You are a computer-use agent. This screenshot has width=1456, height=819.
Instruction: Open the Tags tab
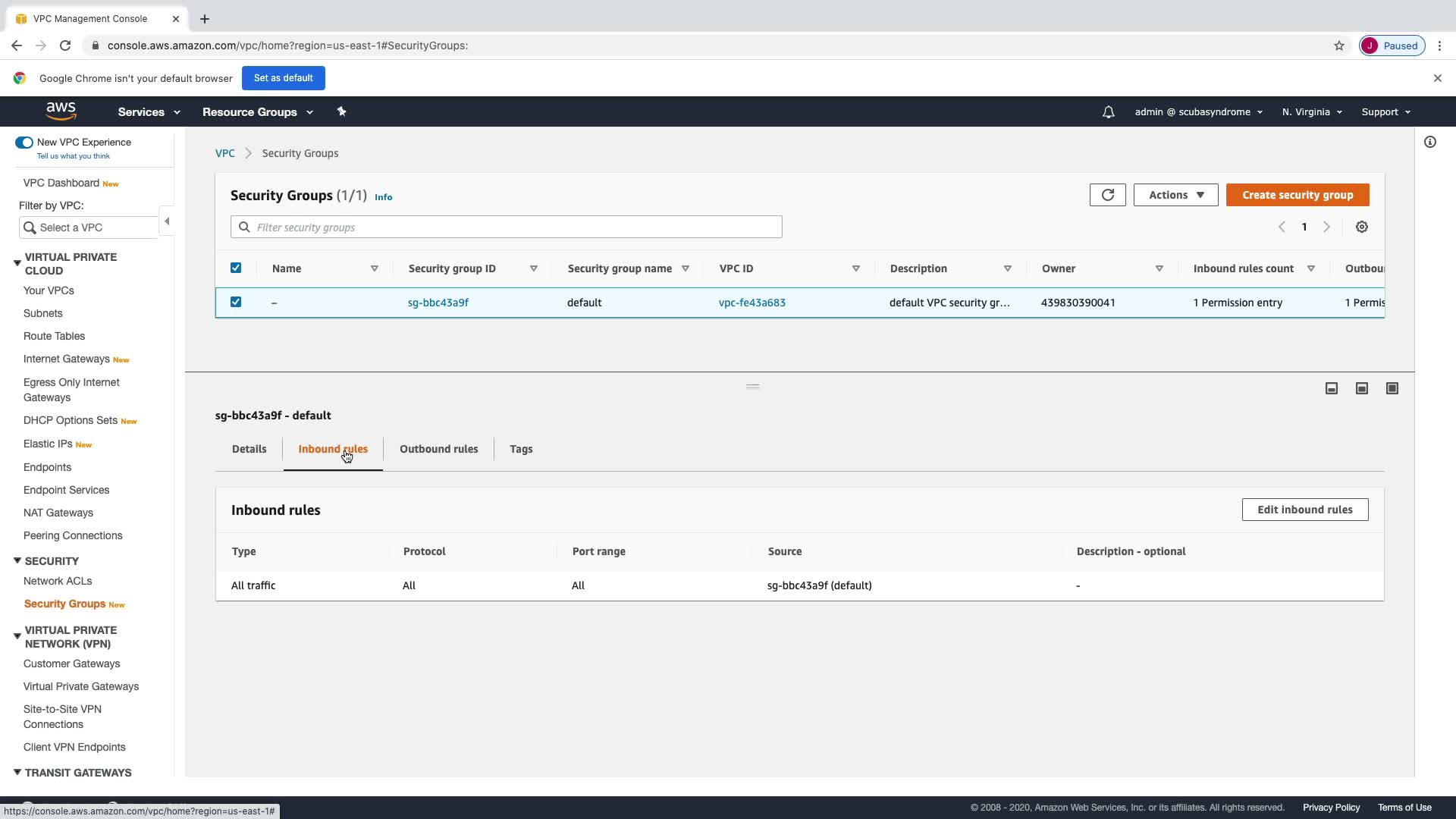(521, 449)
